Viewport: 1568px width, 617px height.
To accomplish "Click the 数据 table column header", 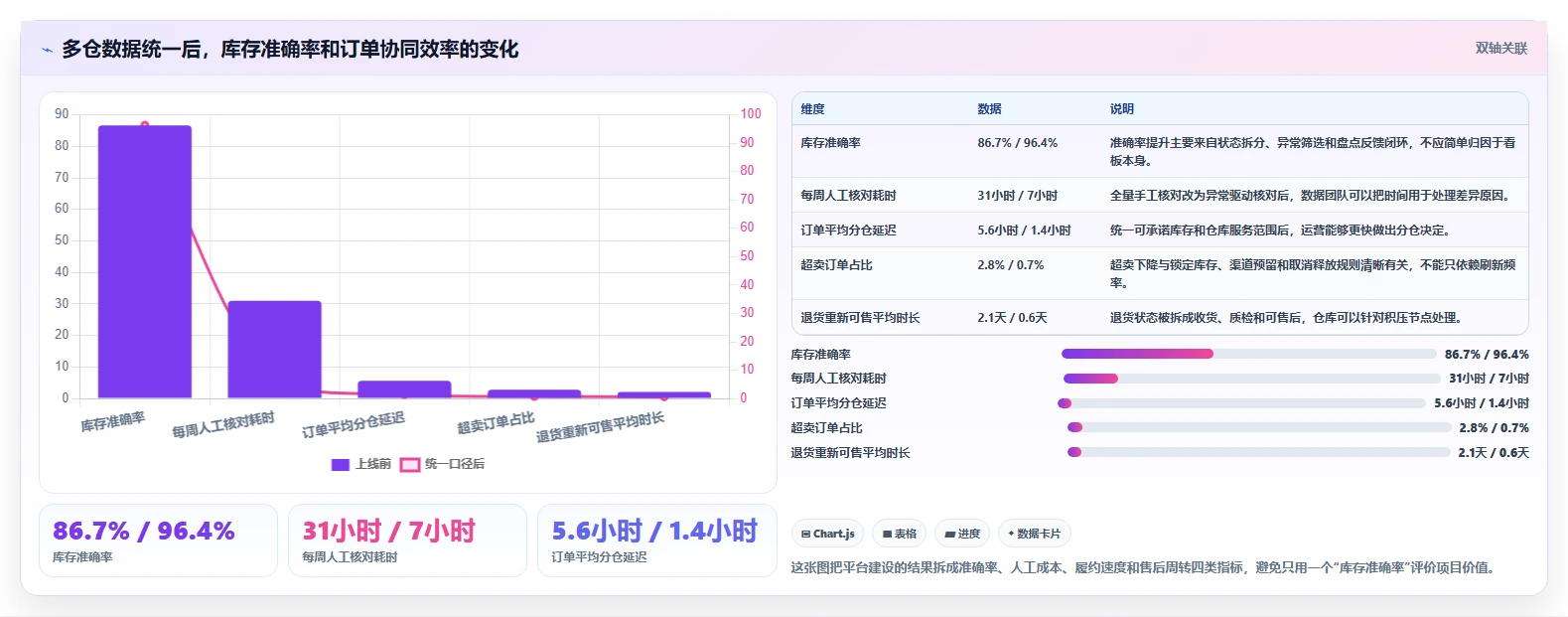I will [x=989, y=109].
